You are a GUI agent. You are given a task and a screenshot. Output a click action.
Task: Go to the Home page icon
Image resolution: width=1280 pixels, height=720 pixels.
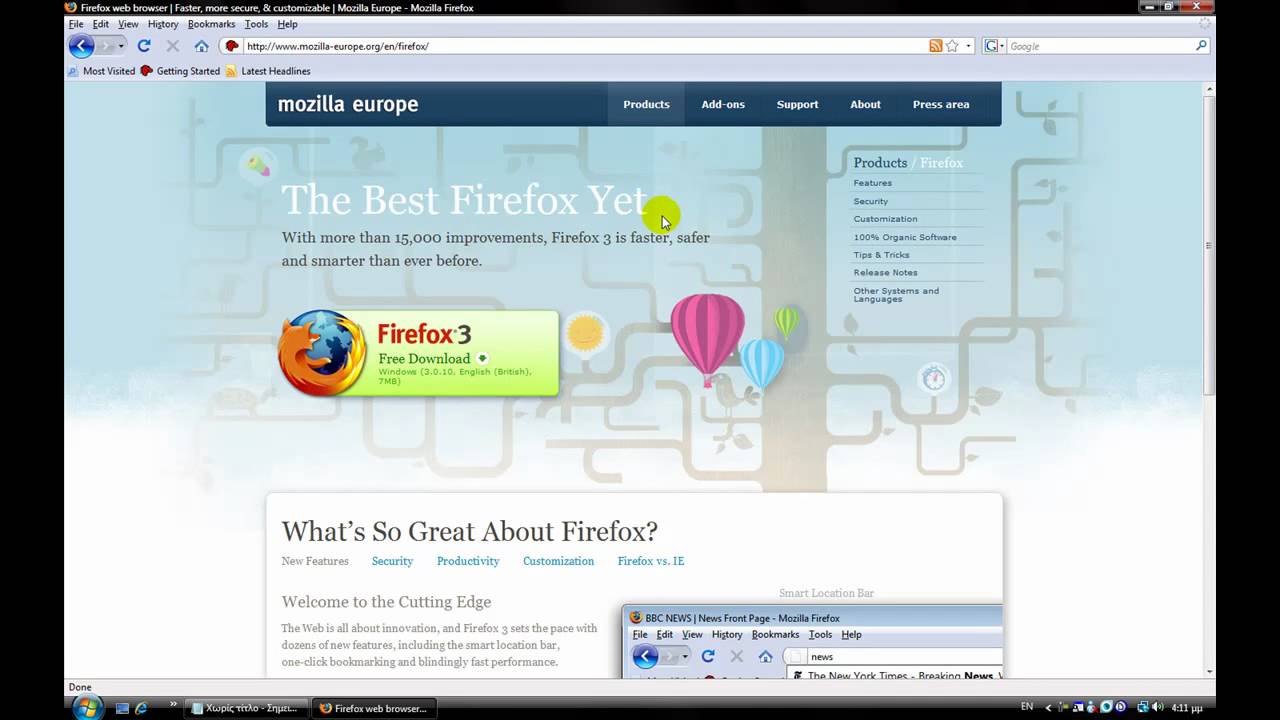tap(201, 46)
